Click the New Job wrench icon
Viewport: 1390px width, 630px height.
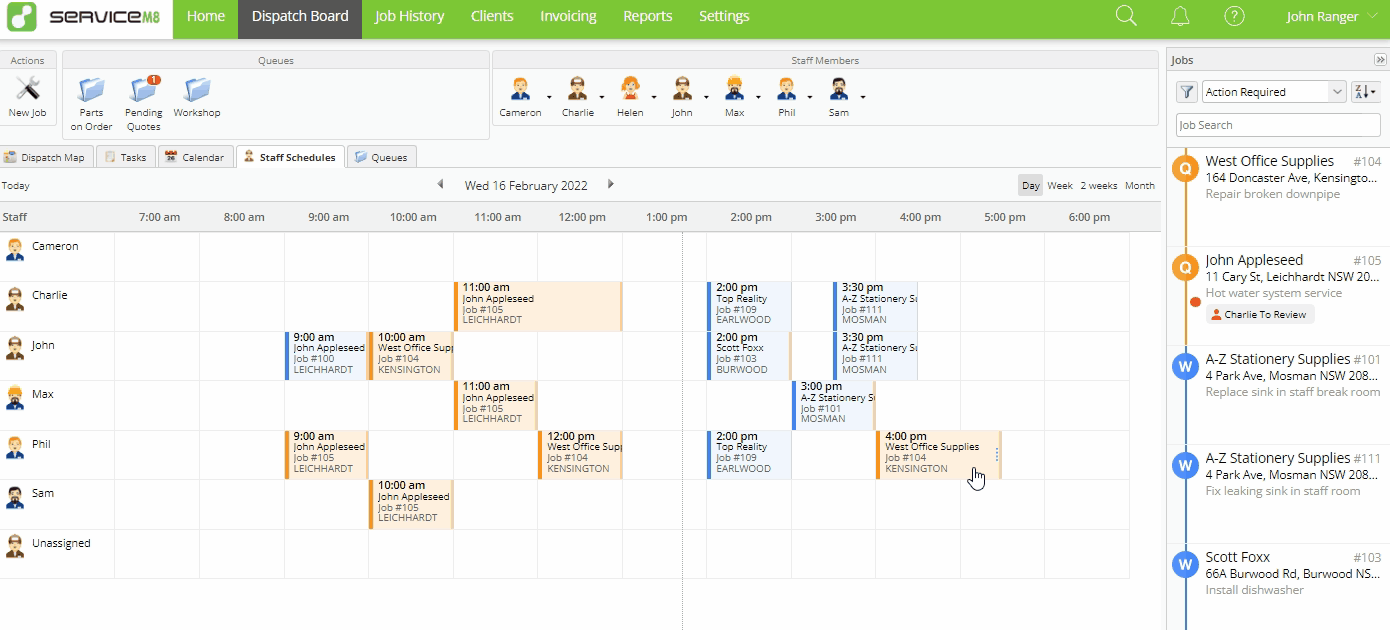(x=27, y=89)
